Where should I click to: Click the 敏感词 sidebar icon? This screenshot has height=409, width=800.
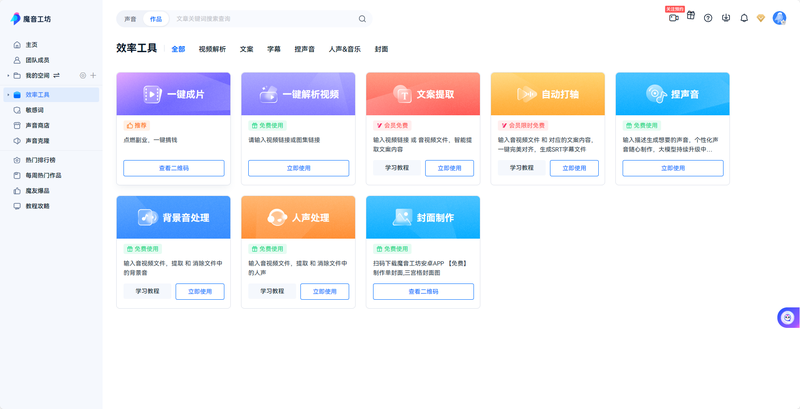tap(17, 110)
